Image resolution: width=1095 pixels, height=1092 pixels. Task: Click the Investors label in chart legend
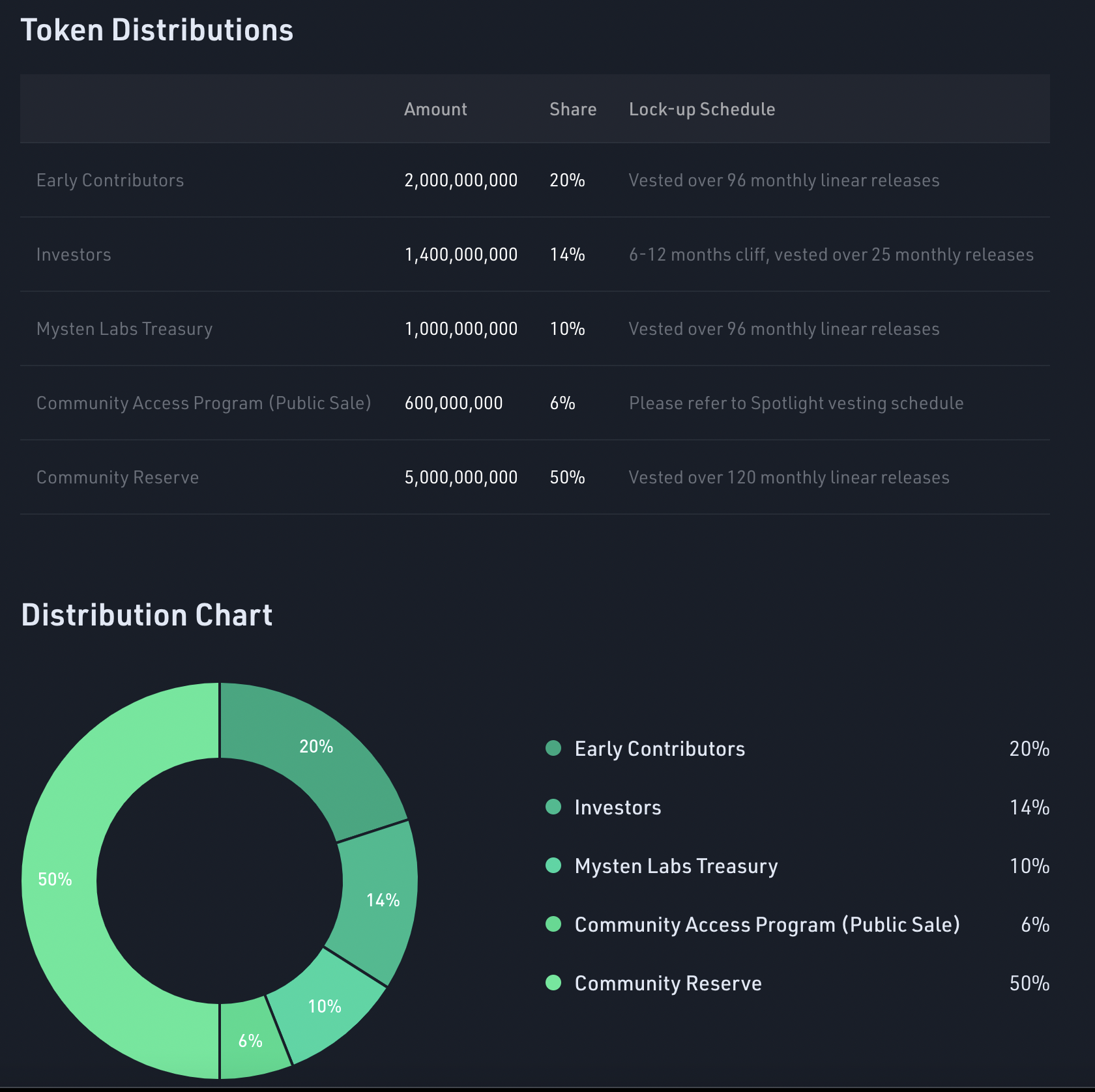coord(617,807)
